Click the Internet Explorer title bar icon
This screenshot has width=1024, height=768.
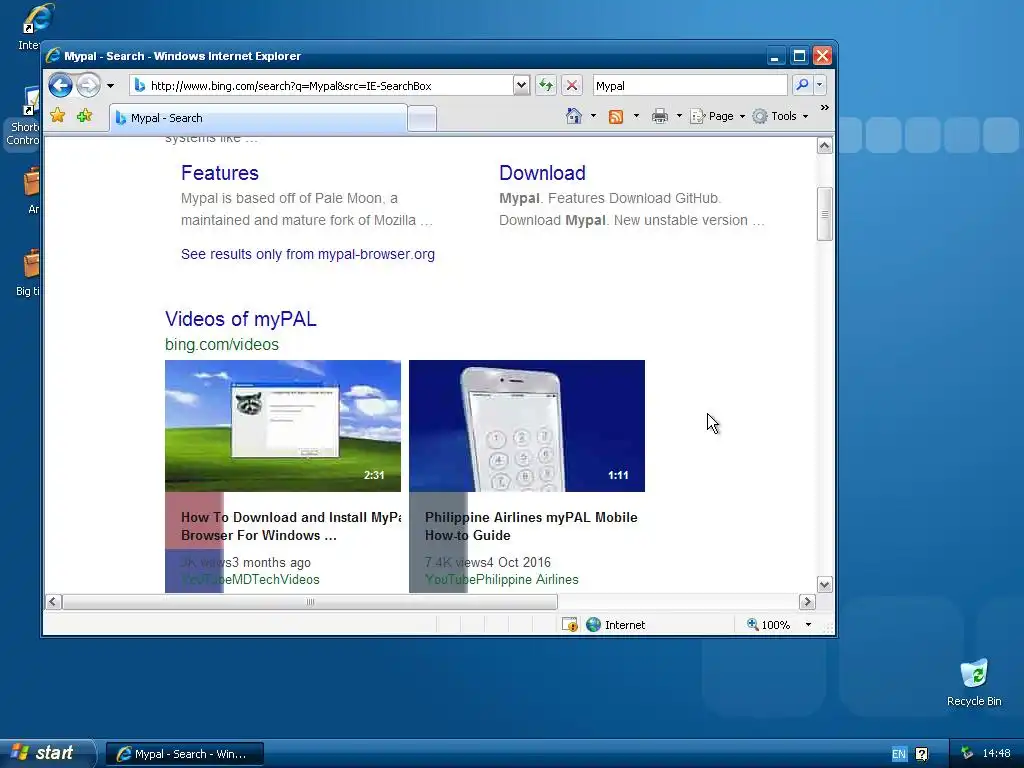54,56
